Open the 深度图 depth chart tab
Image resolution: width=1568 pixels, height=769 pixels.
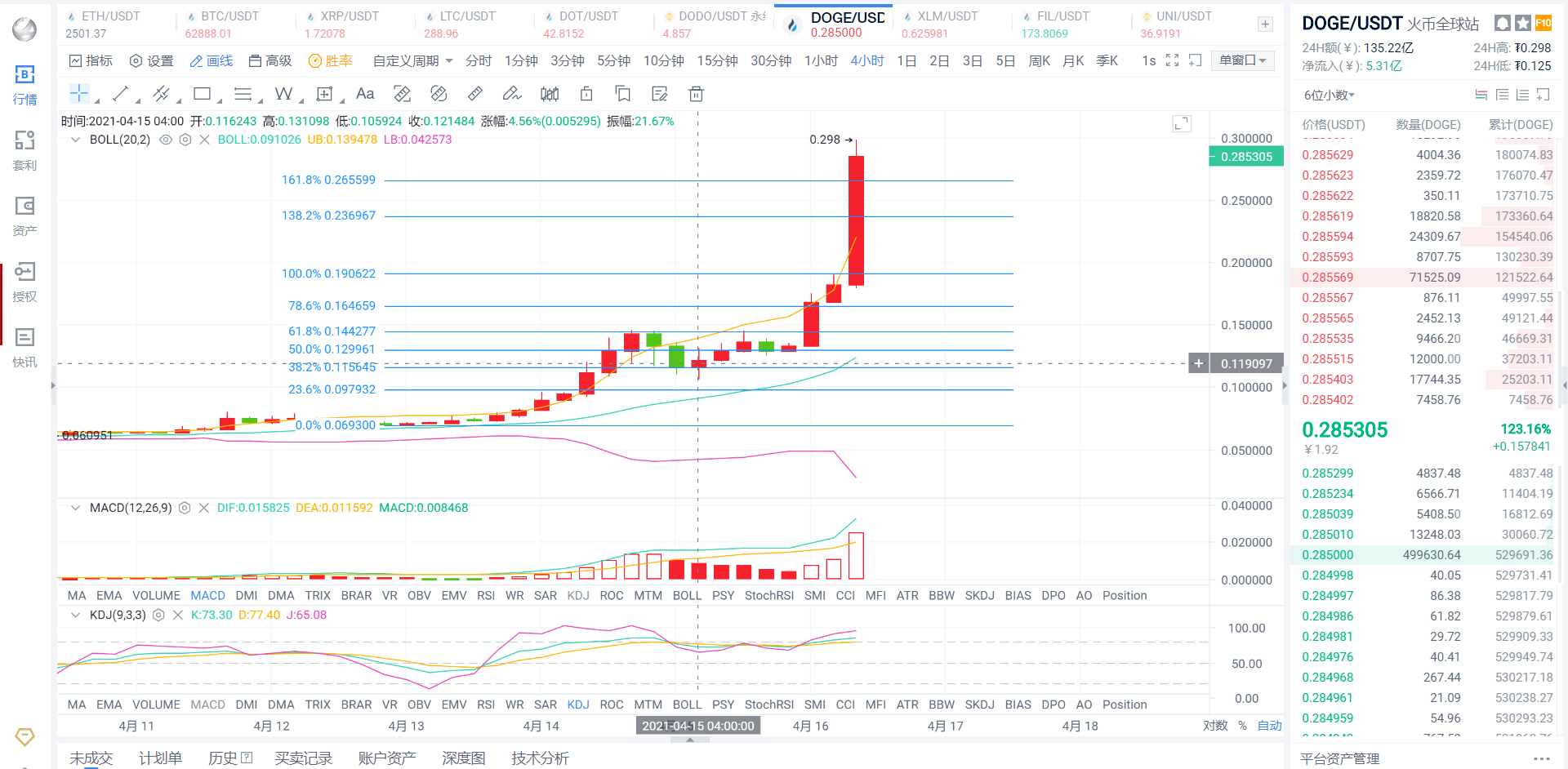pyautogui.click(x=464, y=758)
